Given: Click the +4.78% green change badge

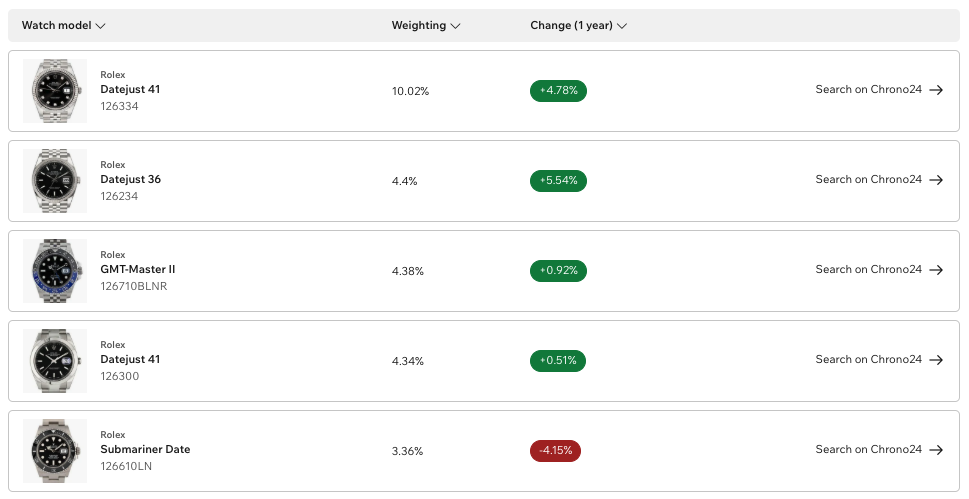Looking at the screenshot, I should 558,91.
